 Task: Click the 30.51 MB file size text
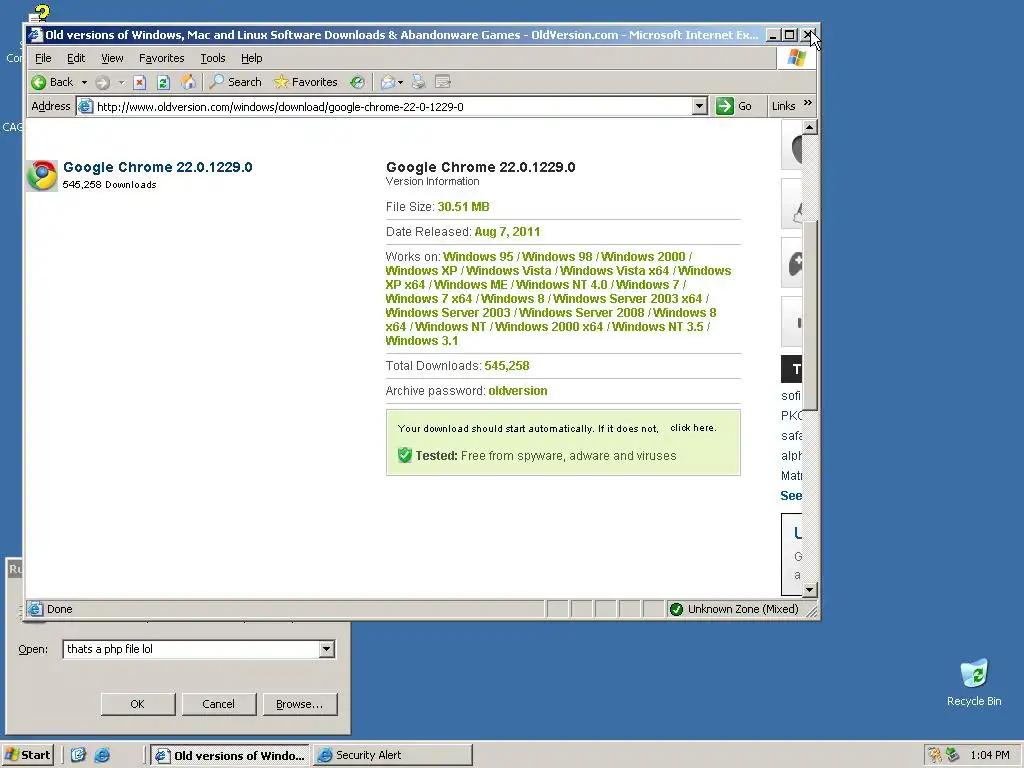tap(463, 207)
